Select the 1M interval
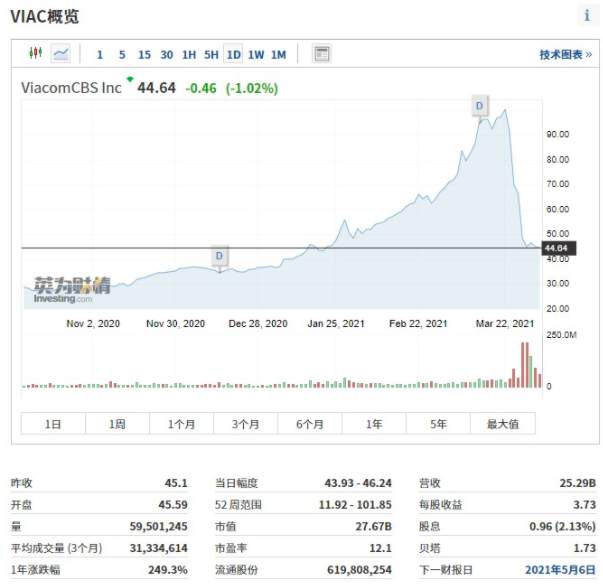 [x=279, y=55]
